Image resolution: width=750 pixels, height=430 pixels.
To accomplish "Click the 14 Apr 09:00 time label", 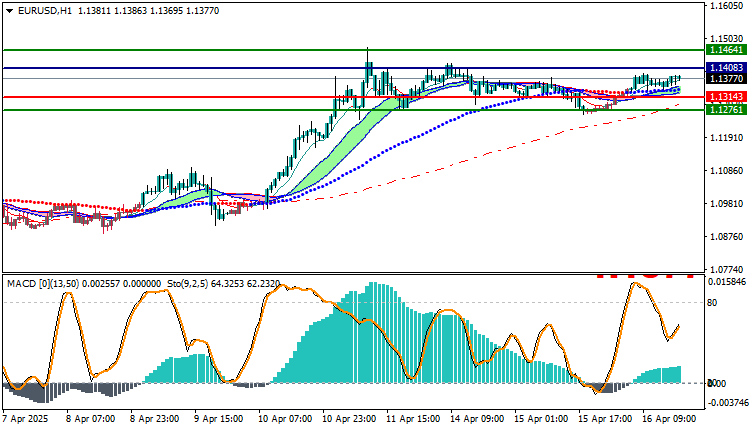I will coord(477,419).
